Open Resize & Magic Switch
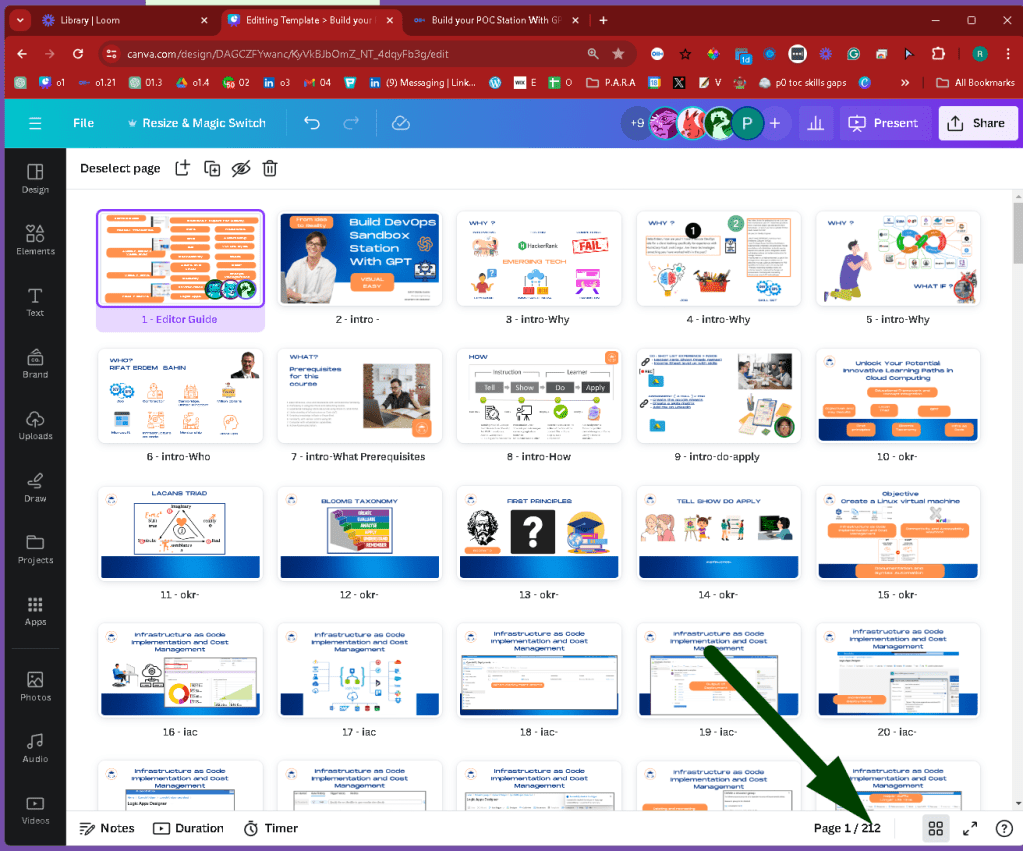Screen dimensions: 1023x851 coord(196,123)
